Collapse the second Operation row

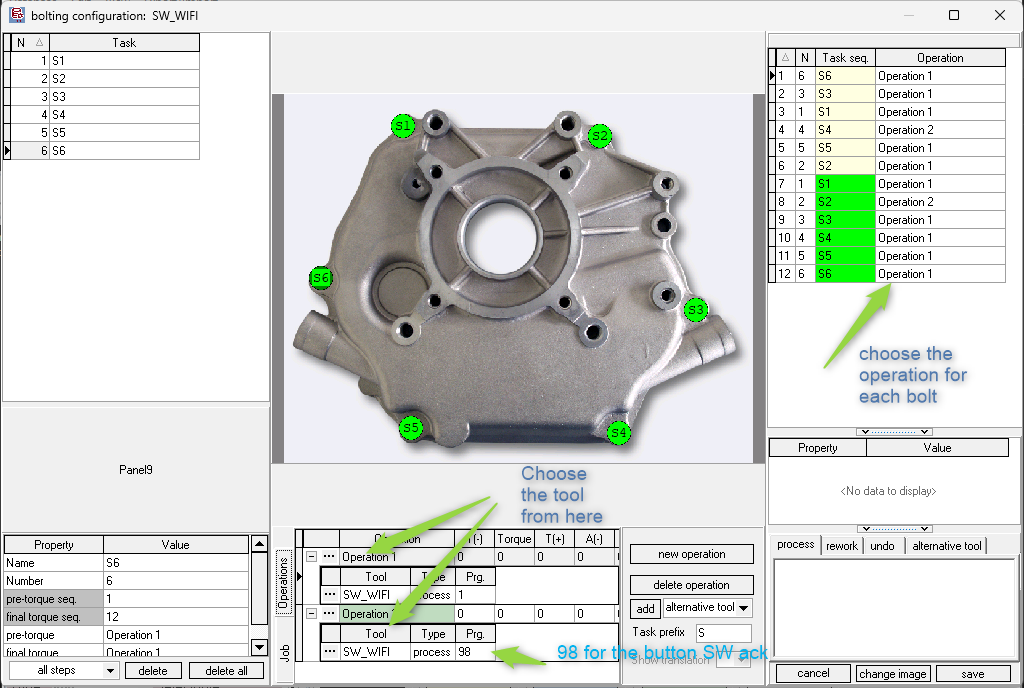coord(312,613)
